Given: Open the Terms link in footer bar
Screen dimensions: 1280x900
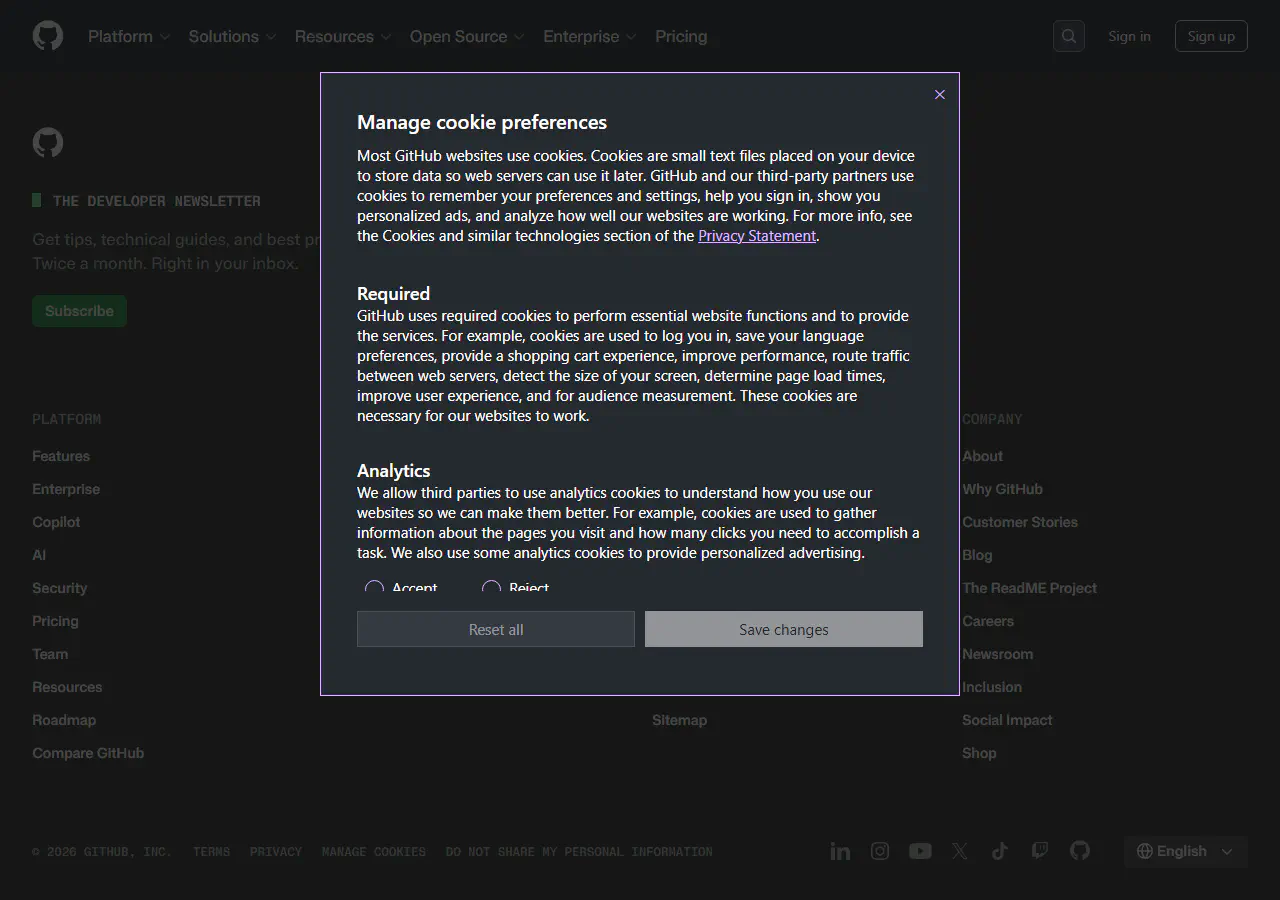Looking at the screenshot, I should pos(211,852).
